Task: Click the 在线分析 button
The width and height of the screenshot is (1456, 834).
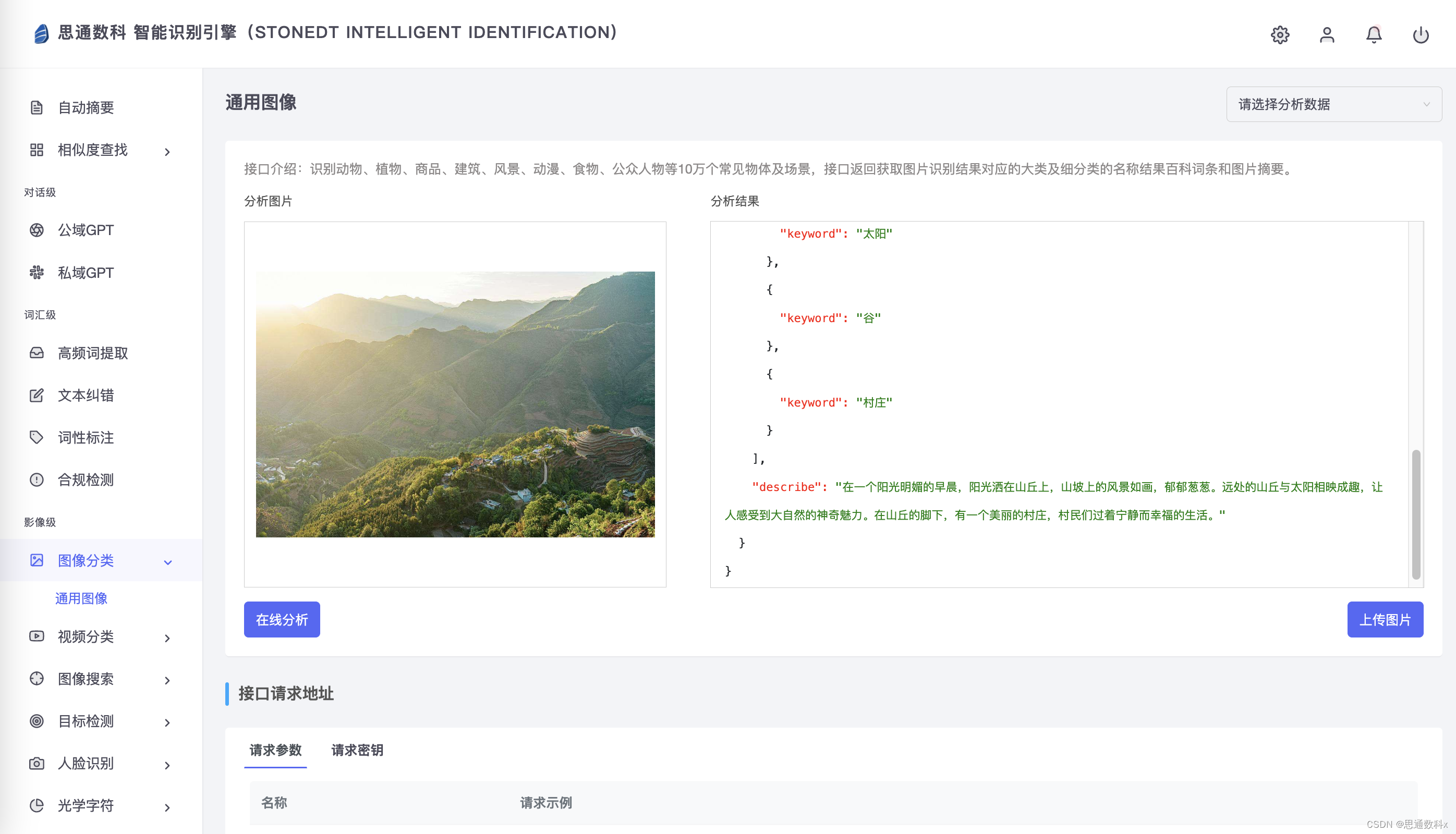Action: pyautogui.click(x=282, y=619)
